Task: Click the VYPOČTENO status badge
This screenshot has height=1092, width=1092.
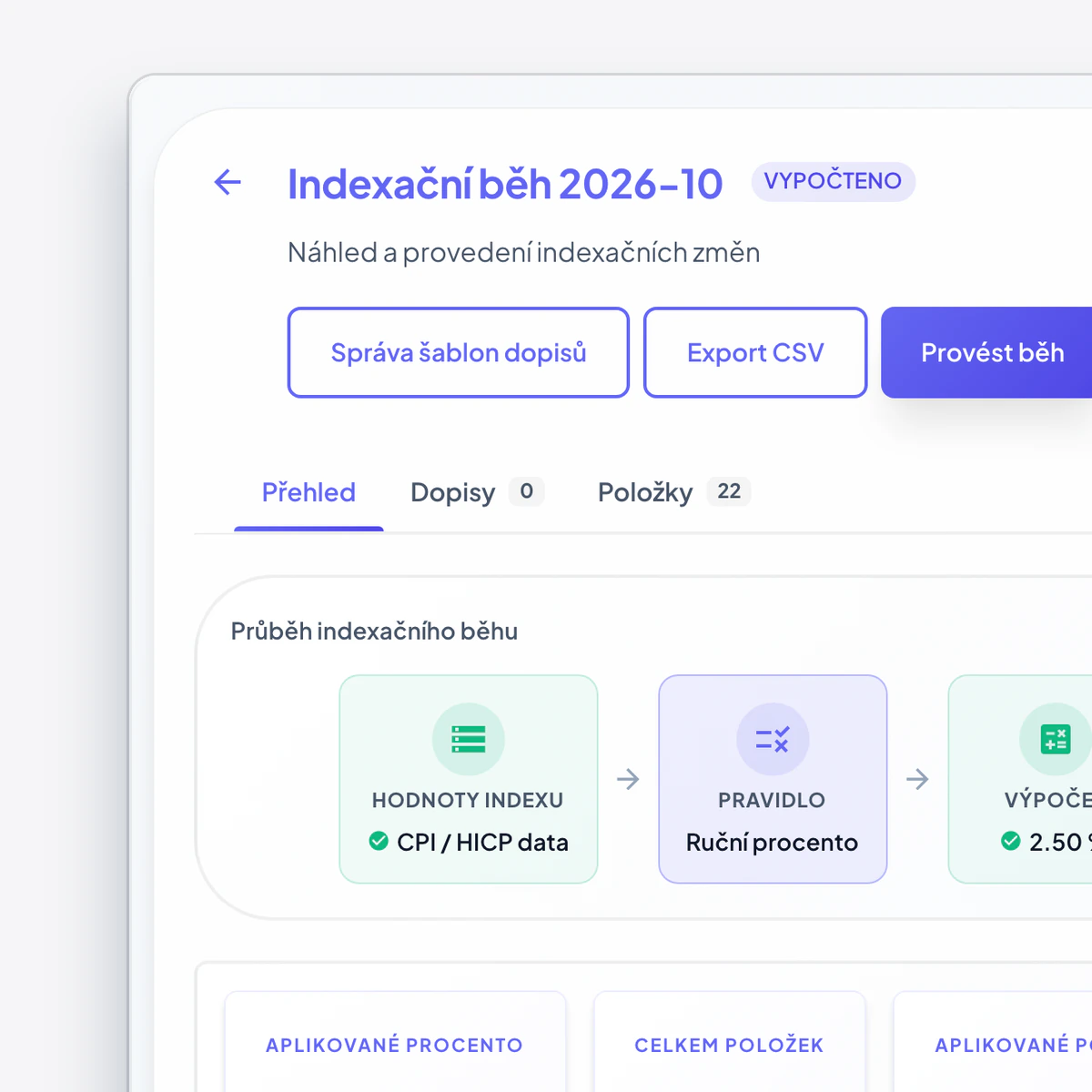Action: click(833, 181)
